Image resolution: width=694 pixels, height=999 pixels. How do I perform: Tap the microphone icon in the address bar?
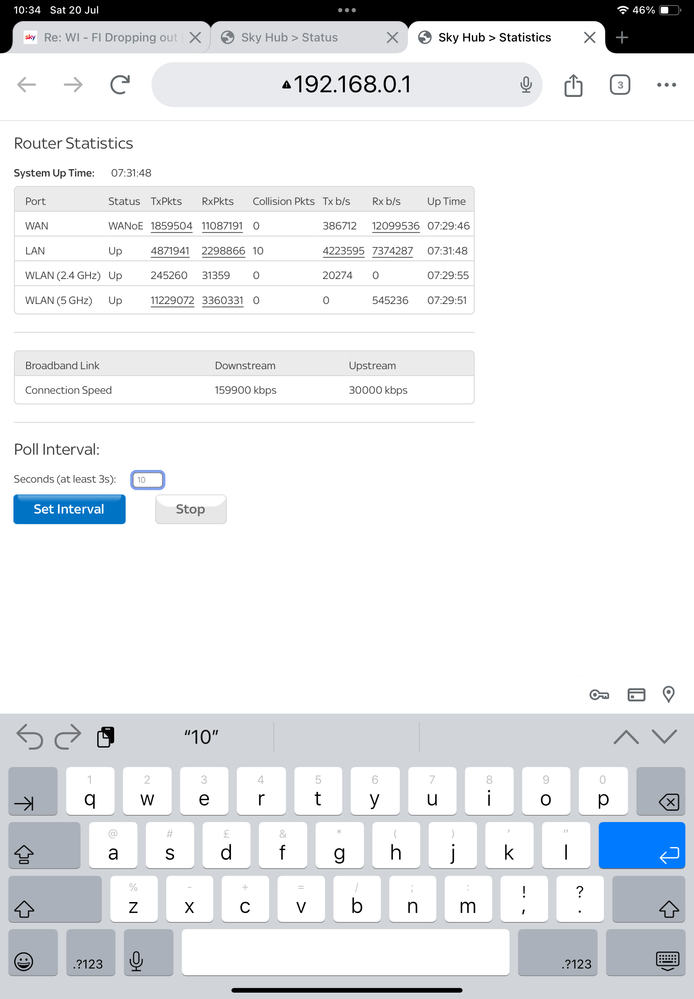point(526,85)
